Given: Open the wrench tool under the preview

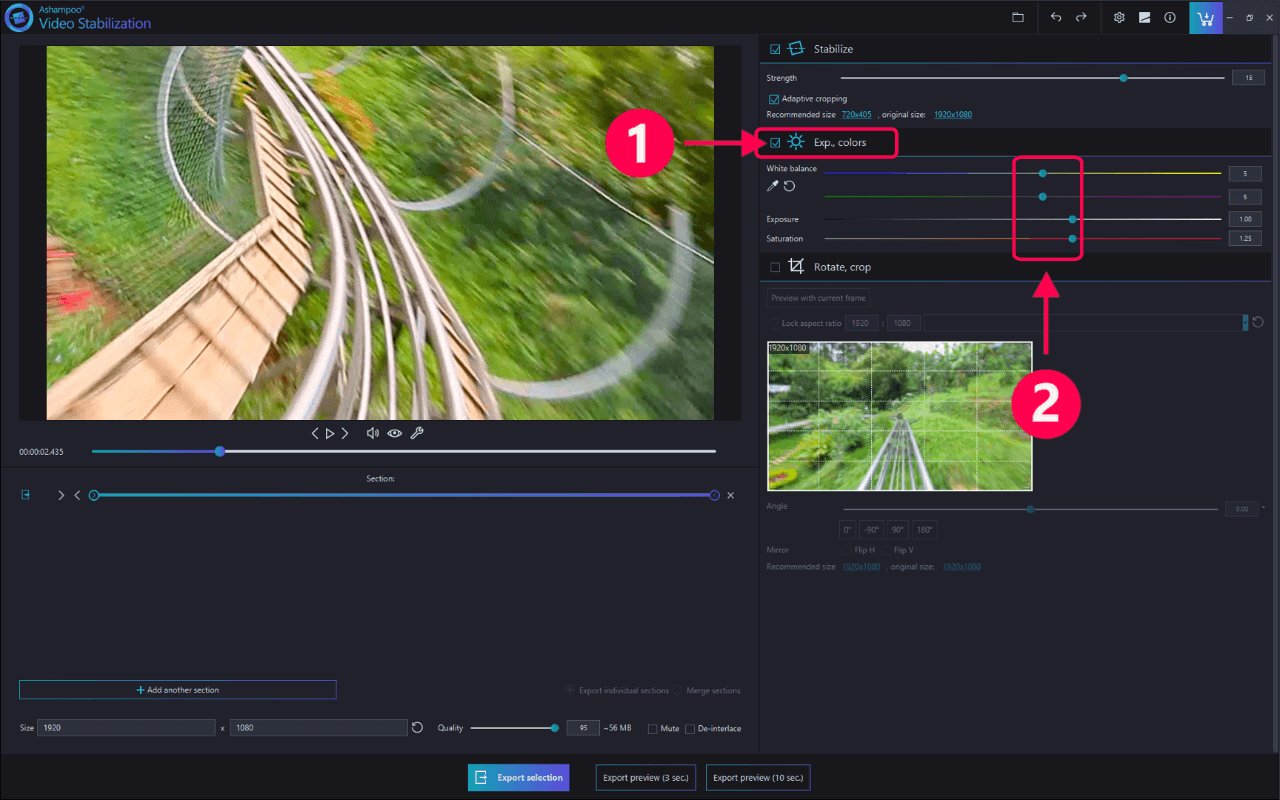Looking at the screenshot, I should coord(417,433).
